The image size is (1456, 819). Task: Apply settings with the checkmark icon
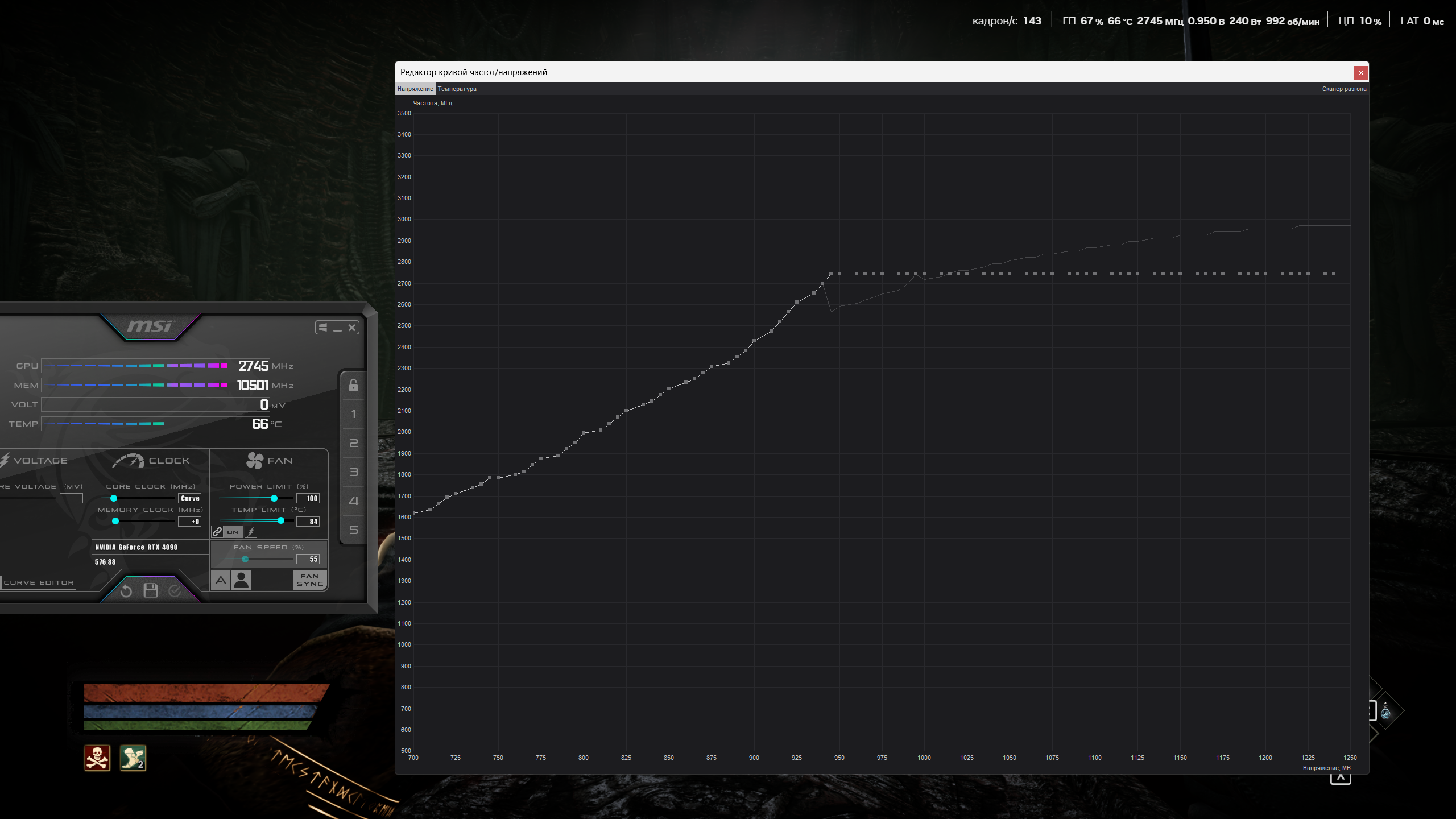tap(175, 591)
